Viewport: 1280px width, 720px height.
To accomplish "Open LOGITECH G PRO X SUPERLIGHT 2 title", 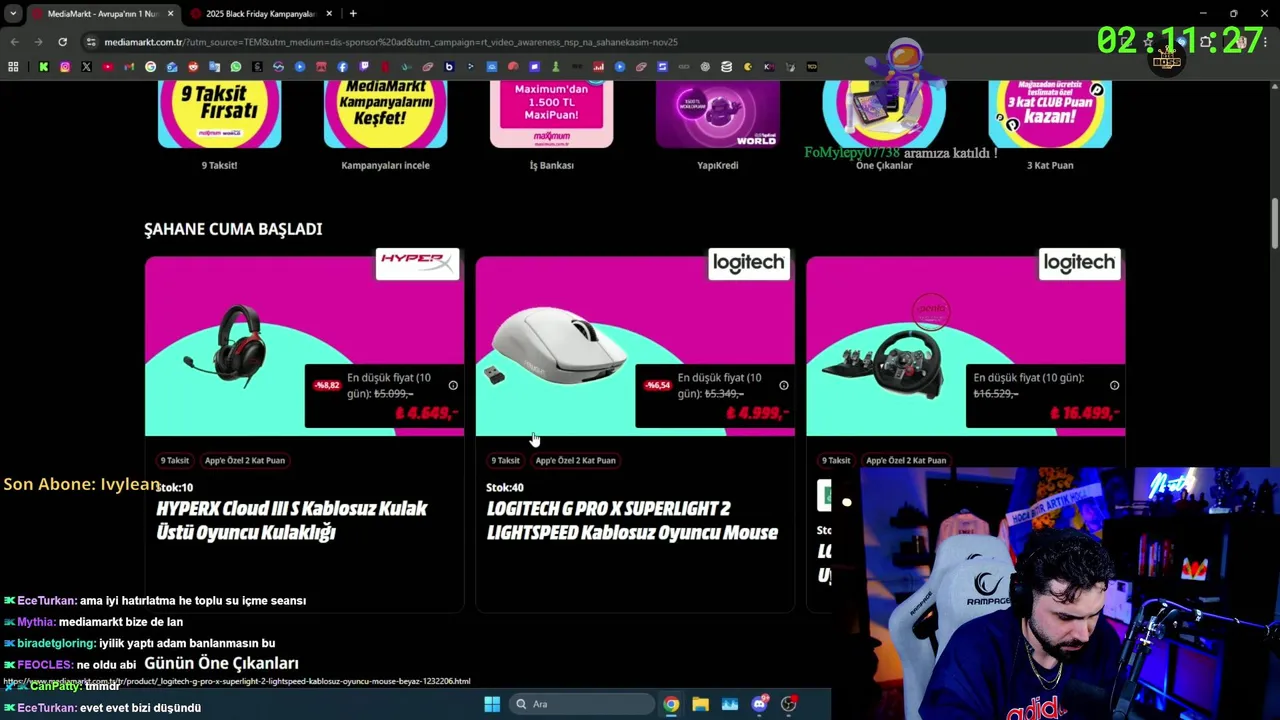I will tap(632, 520).
